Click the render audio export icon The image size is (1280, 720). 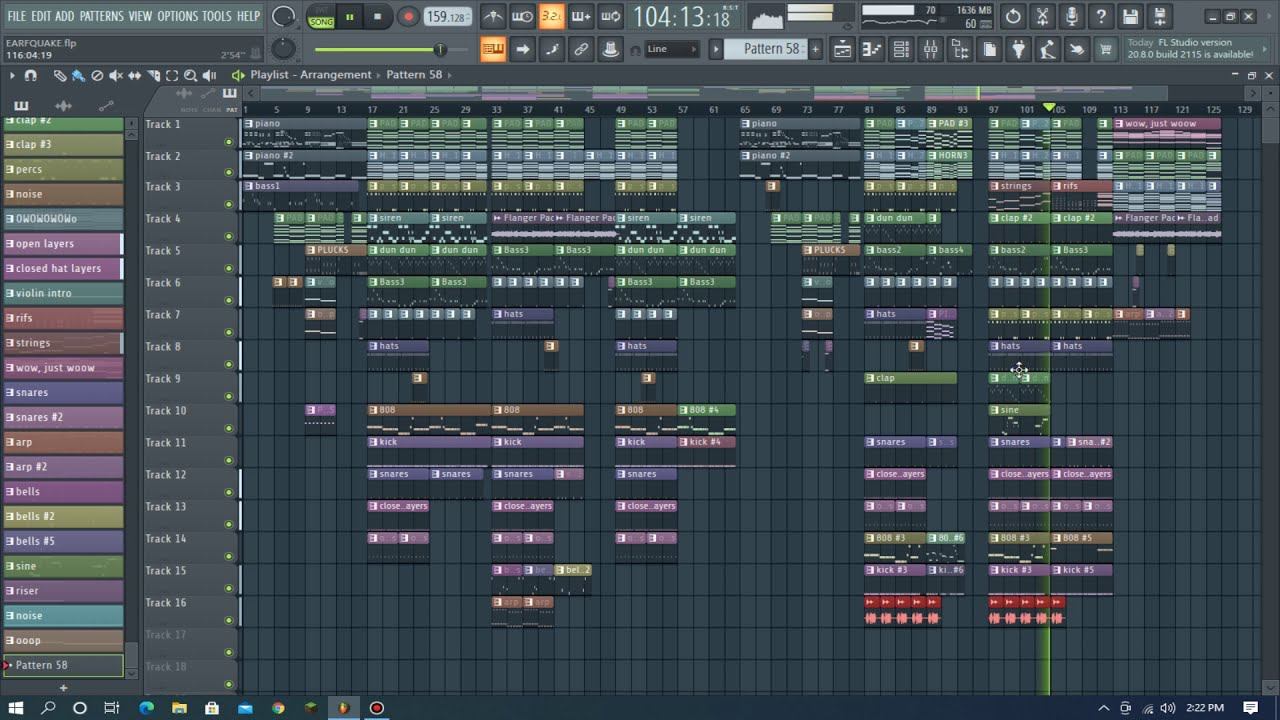[x=1160, y=16]
